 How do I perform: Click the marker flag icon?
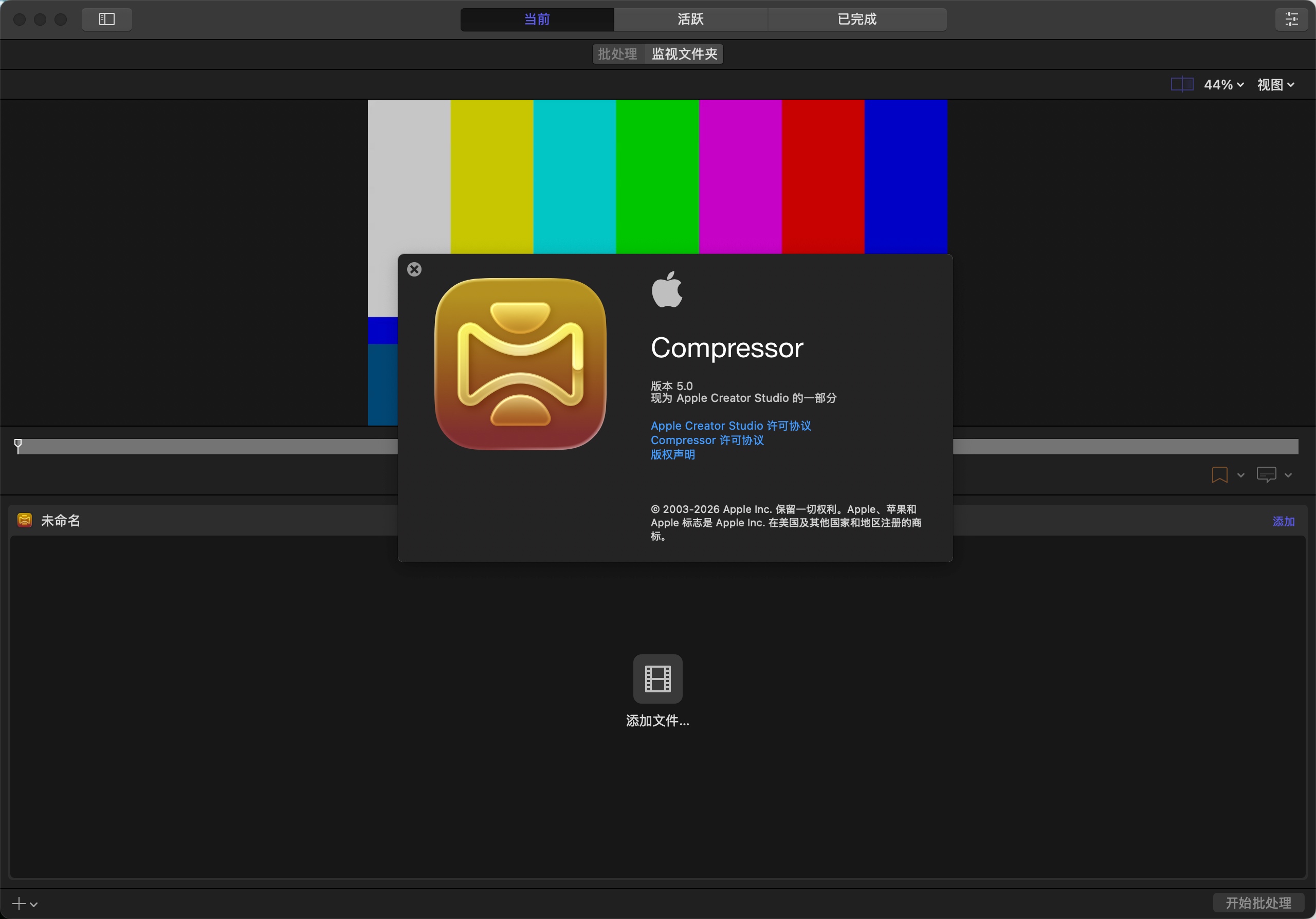(x=1219, y=474)
